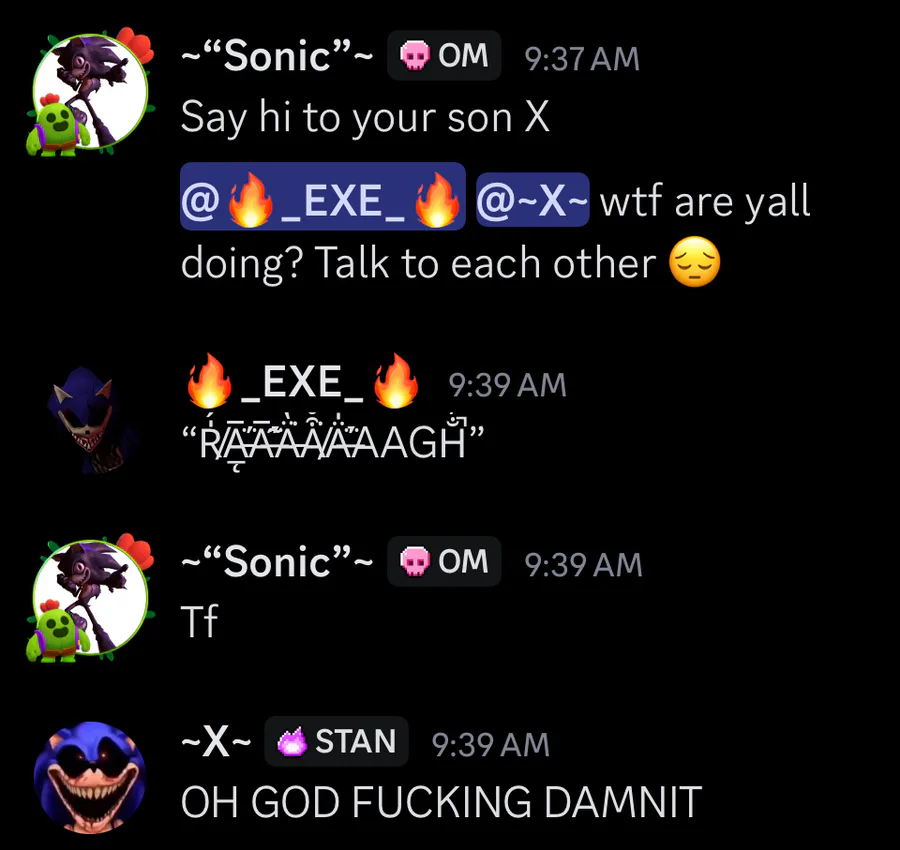Screen dimensions: 900x850
Task: Click the 9:39 AM timestamp next to _EXE_
Action: pos(507,385)
